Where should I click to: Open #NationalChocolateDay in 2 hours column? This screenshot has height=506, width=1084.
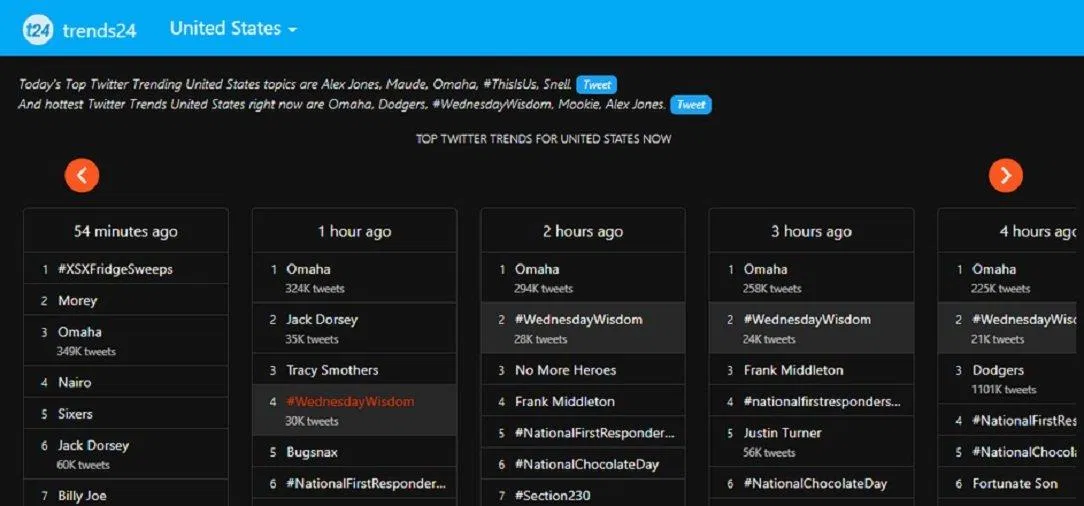587,464
